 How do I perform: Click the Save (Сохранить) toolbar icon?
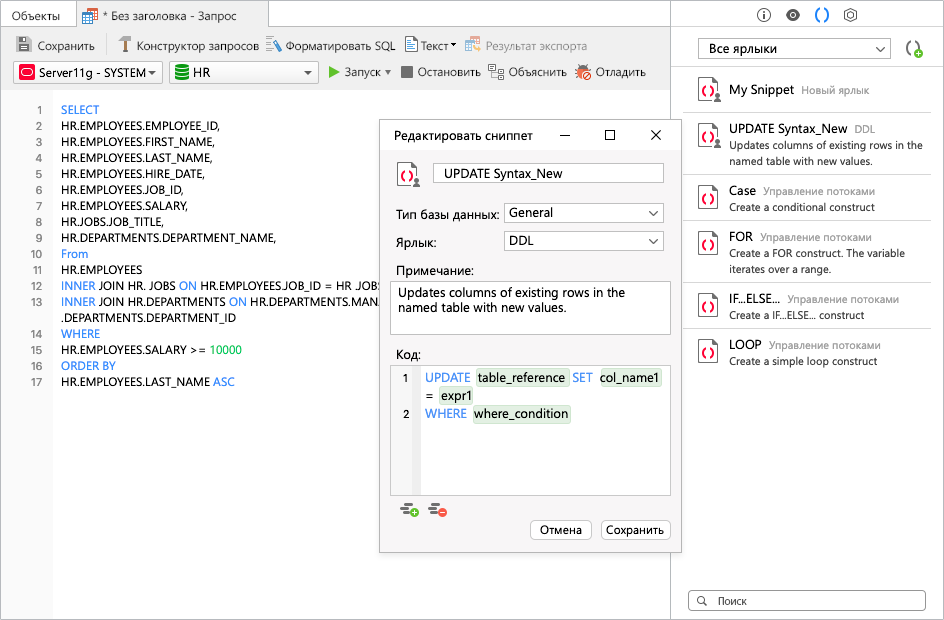tap(25, 45)
